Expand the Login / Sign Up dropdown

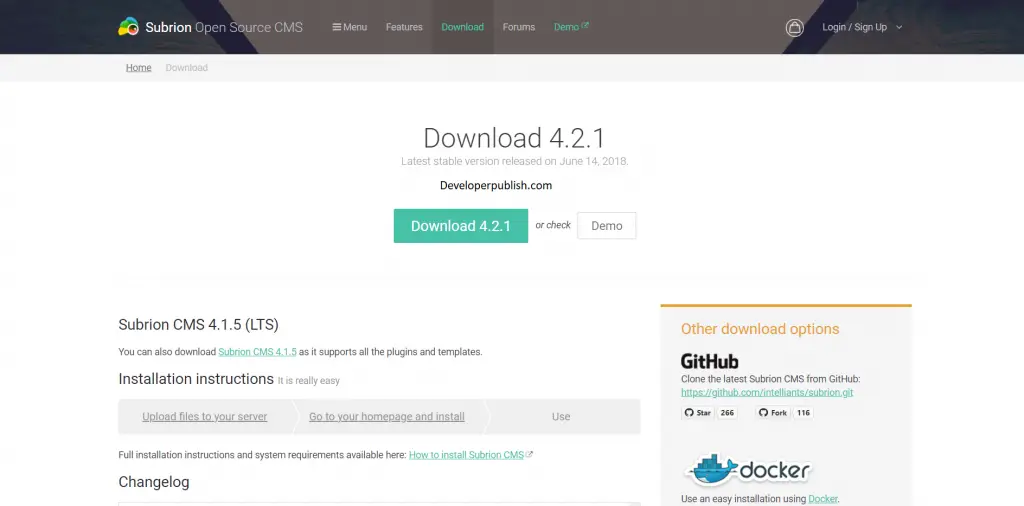point(862,27)
